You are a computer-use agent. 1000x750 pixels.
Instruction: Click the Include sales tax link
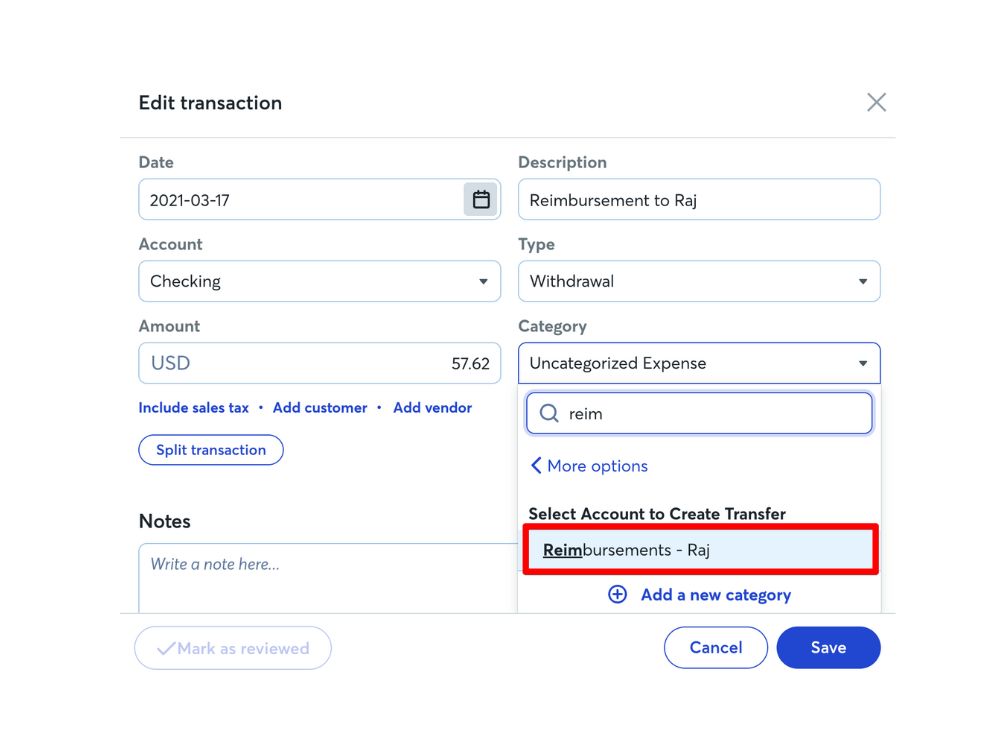click(193, 408)
